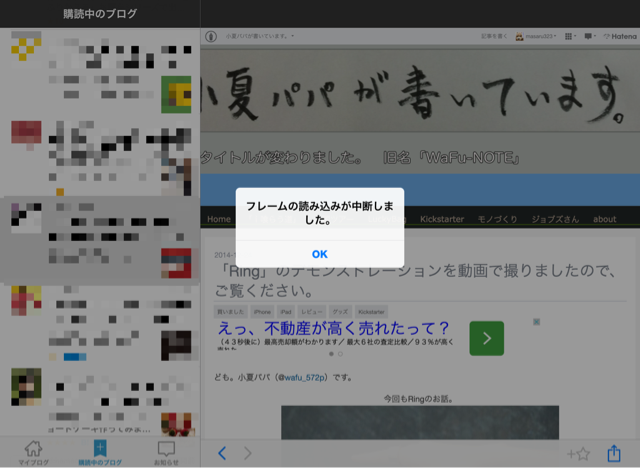The image size is (640, 468).
Task: Open the Kickstarter navigation item
Action: pos(442,219)
